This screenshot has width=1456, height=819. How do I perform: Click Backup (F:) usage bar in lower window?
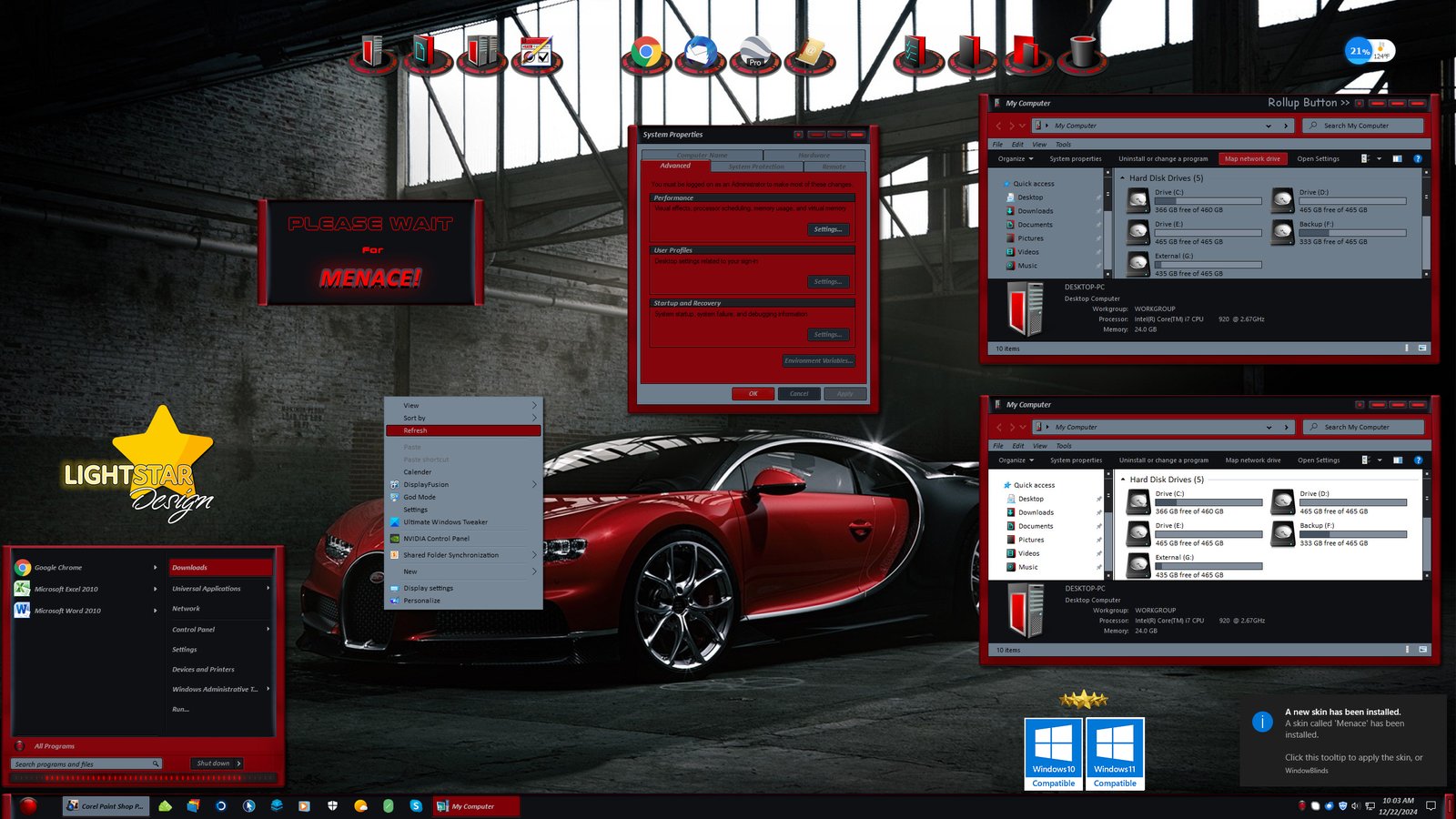(x=1354, y=534)
